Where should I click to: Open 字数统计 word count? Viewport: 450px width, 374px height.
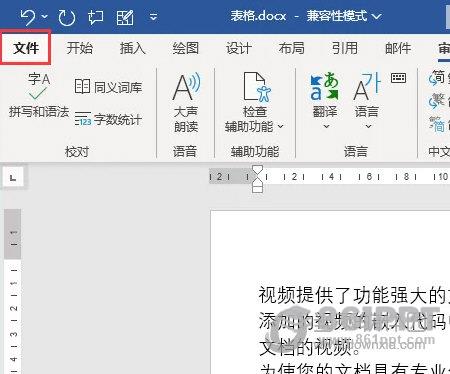point(109,119)
